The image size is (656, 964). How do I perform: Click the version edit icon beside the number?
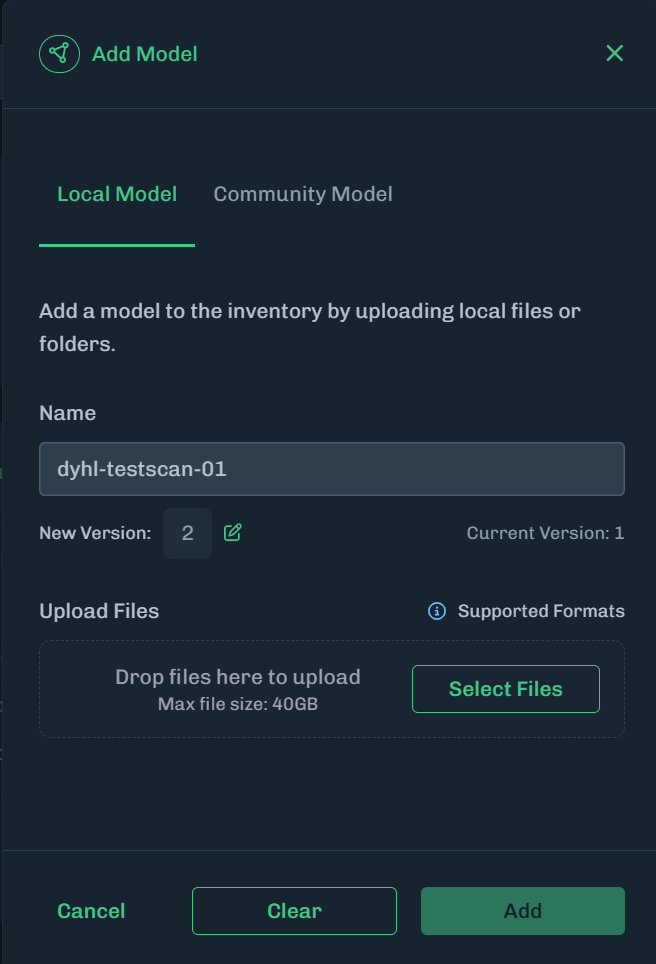coord(231,533)
